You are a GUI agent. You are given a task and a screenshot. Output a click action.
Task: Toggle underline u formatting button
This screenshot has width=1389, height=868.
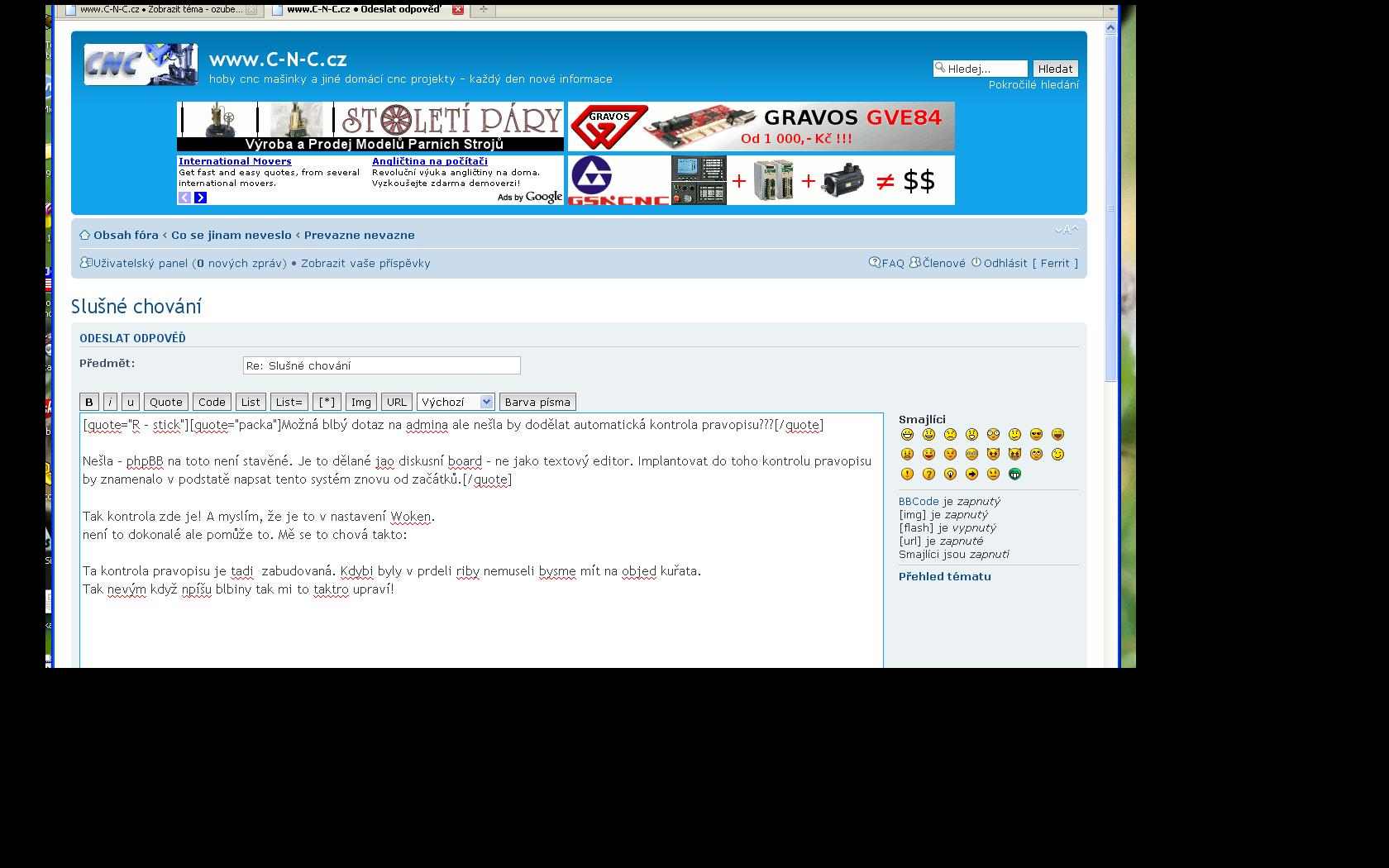coord(130,403)
